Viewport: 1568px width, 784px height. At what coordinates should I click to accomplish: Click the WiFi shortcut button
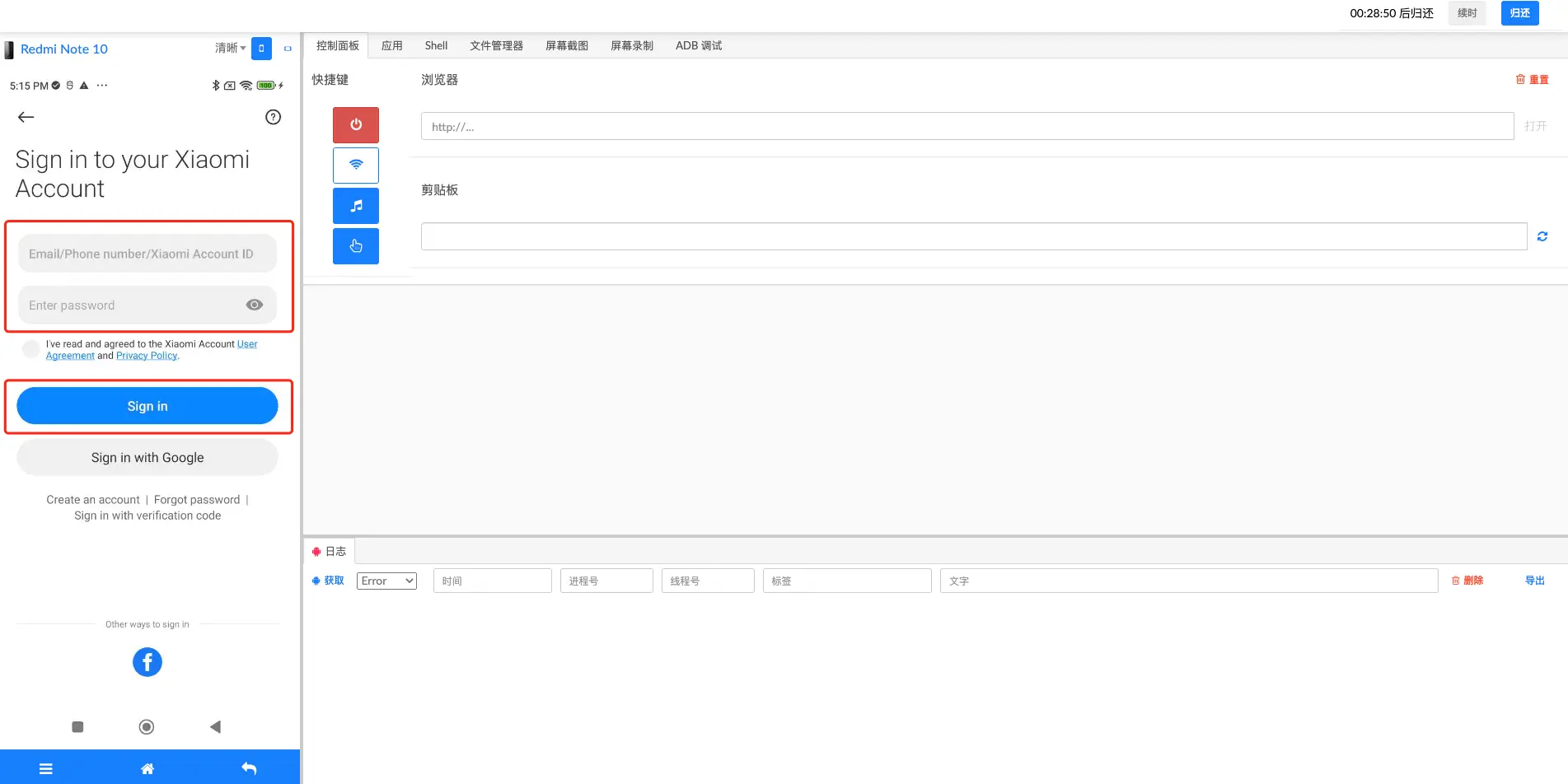tap(356, 166)
